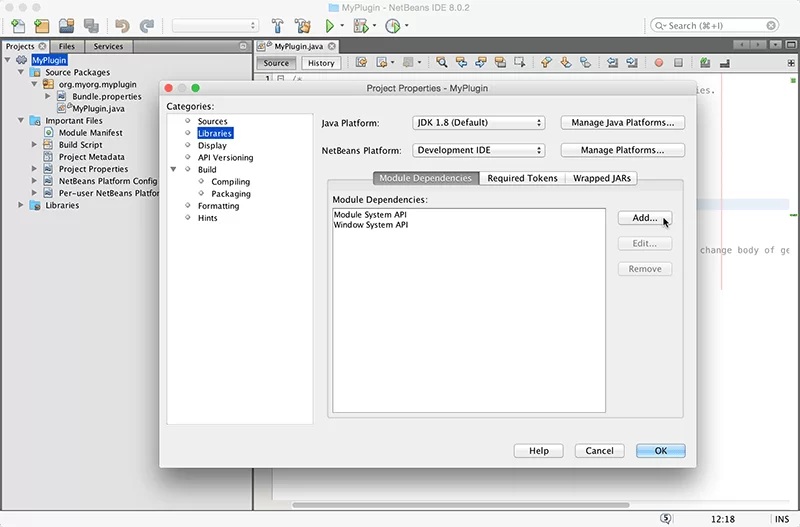Expand the Build Script node
The height and width of the screenshot is (527, 800).
34,145
